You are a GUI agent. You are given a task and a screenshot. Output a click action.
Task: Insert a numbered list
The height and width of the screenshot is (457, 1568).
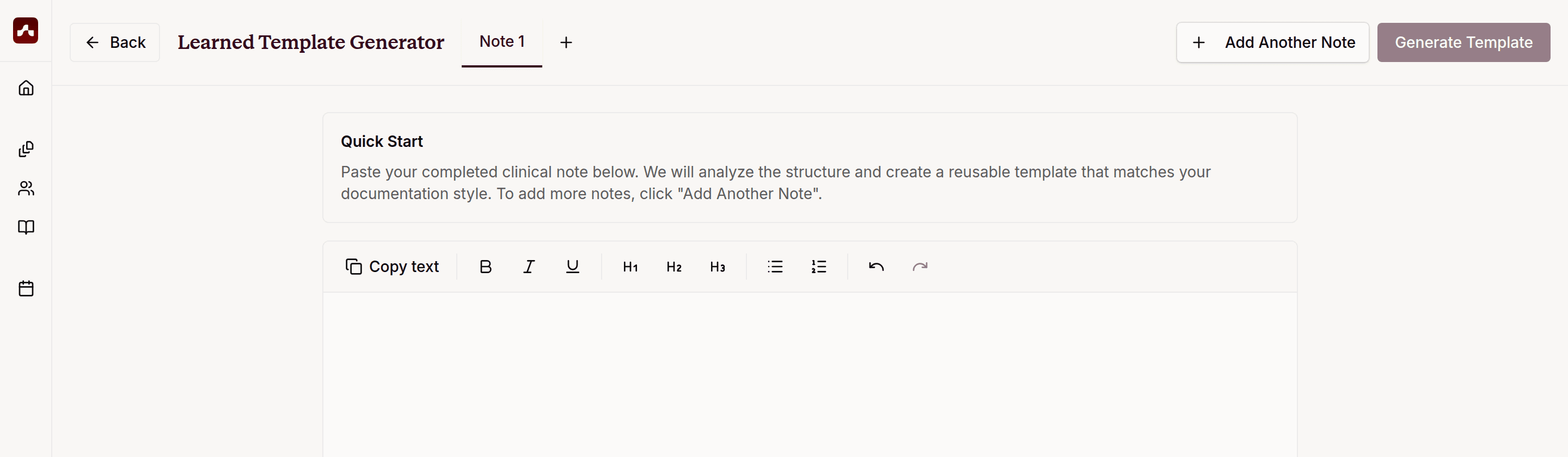(x=819, y=267)
